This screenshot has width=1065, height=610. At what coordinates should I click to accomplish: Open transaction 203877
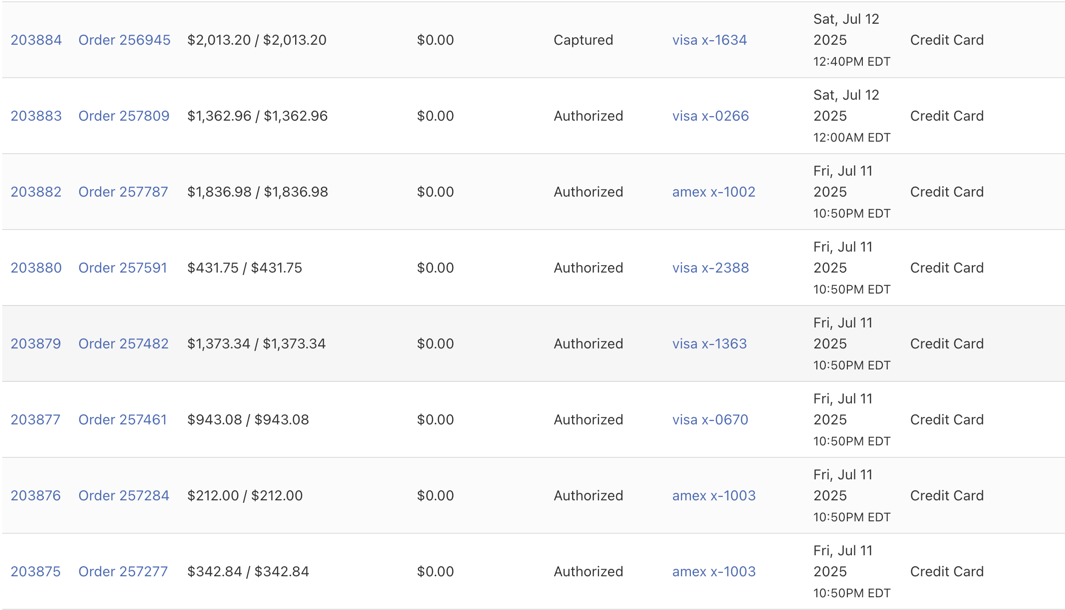[36, 419]
